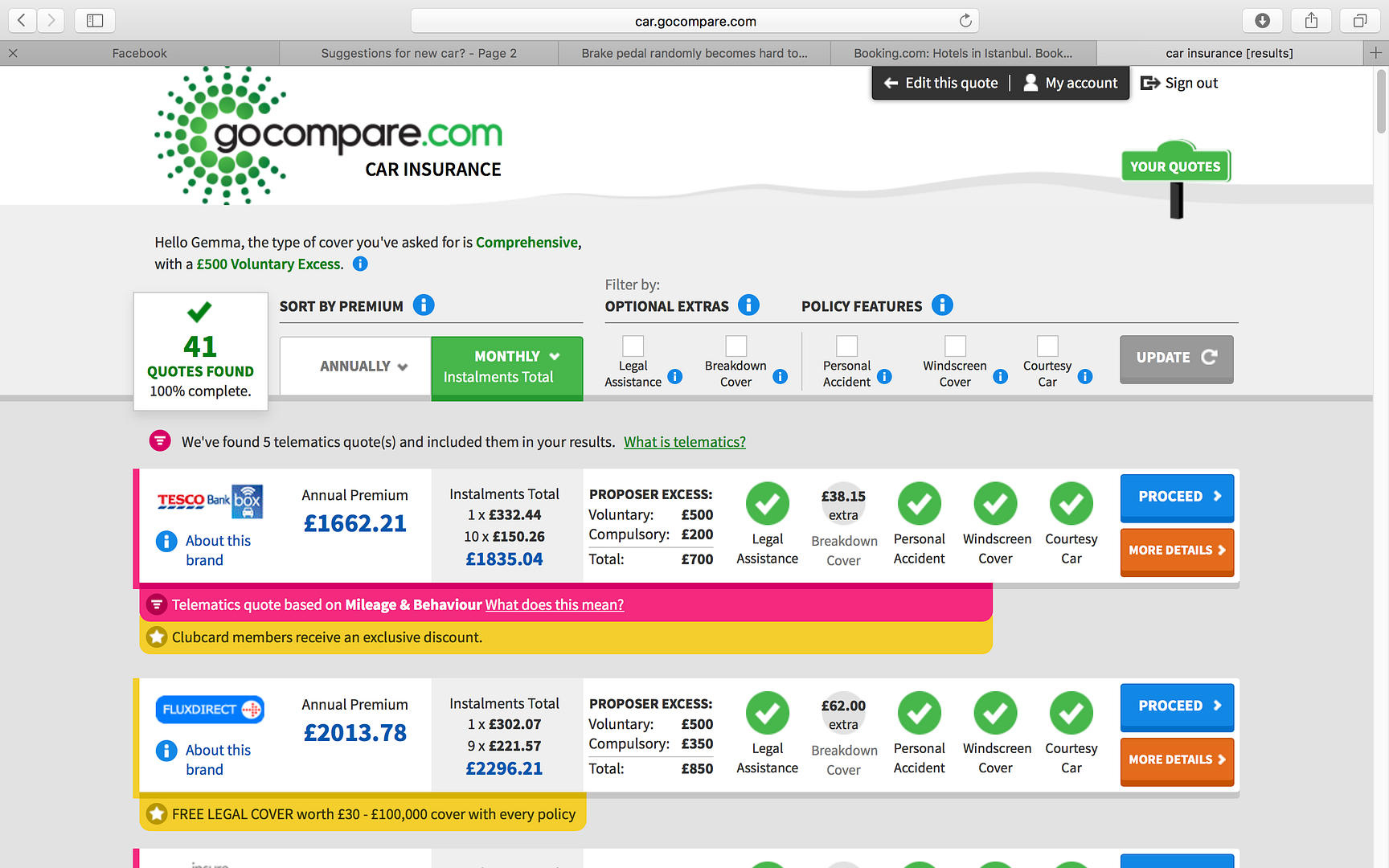Open Safari share icon

(1311, 20)
